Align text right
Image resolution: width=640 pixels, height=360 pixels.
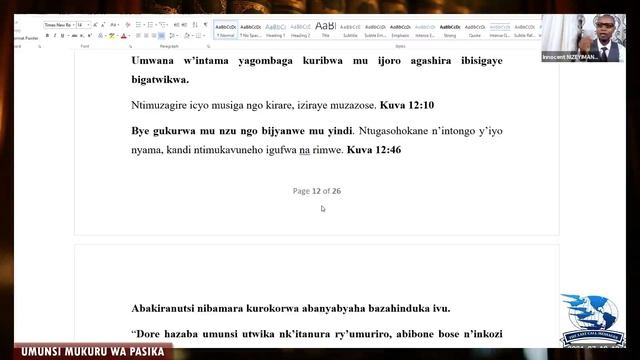pos(154,36)
